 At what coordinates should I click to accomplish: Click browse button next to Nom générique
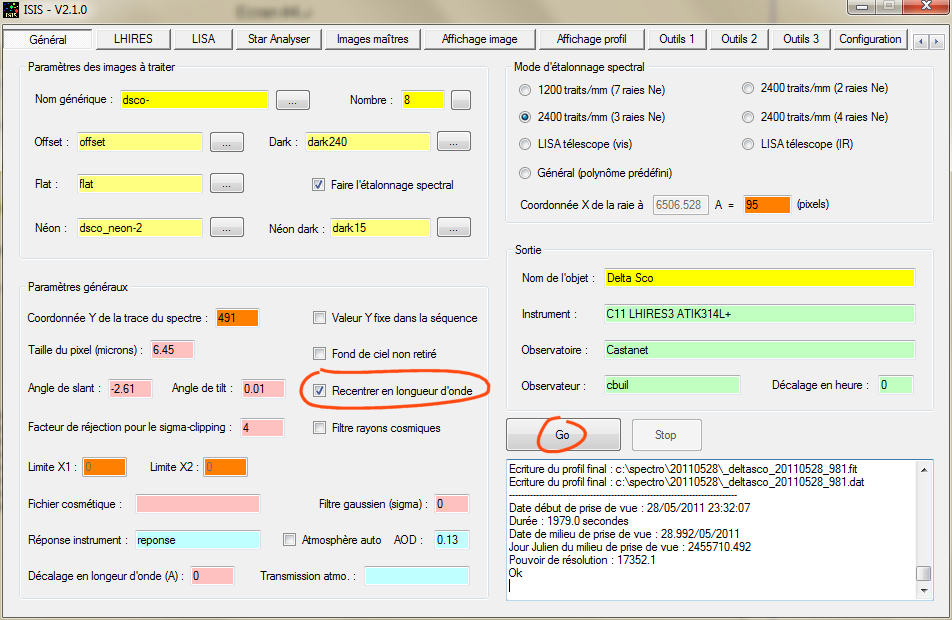[292, 100]
